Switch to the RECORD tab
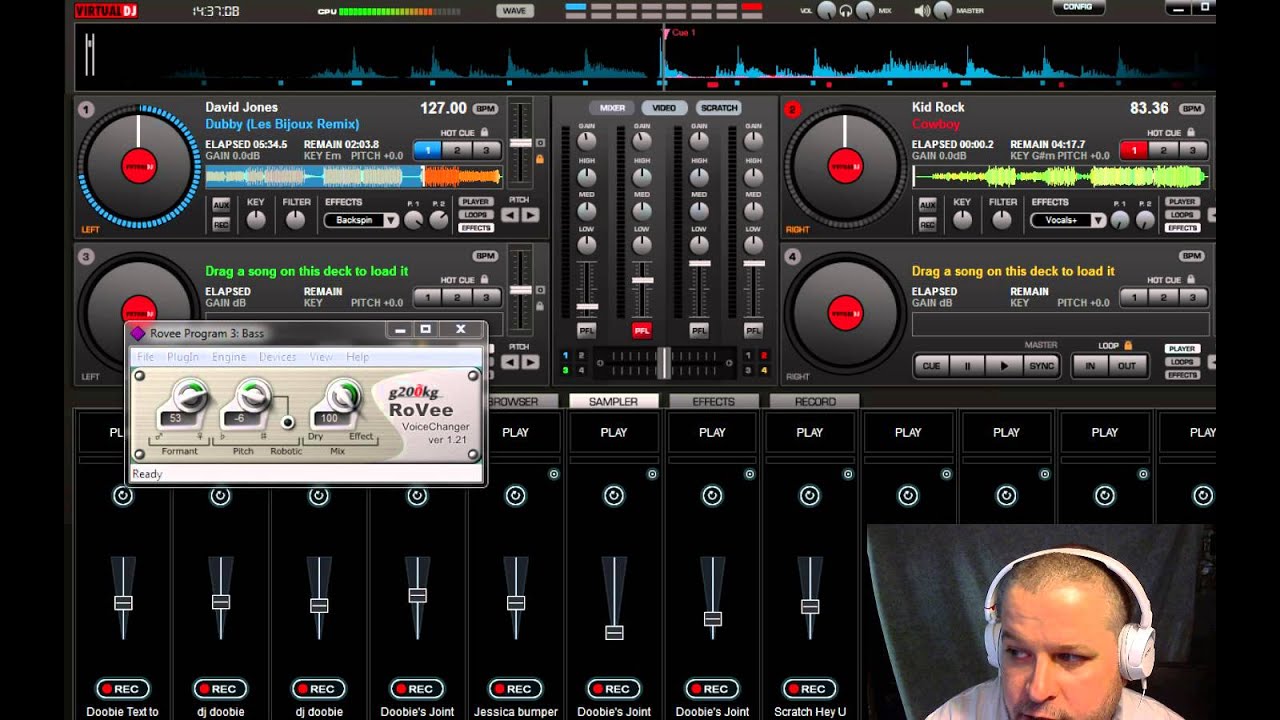Screen dimensions: 1280x720 click(x=815, y=401)
